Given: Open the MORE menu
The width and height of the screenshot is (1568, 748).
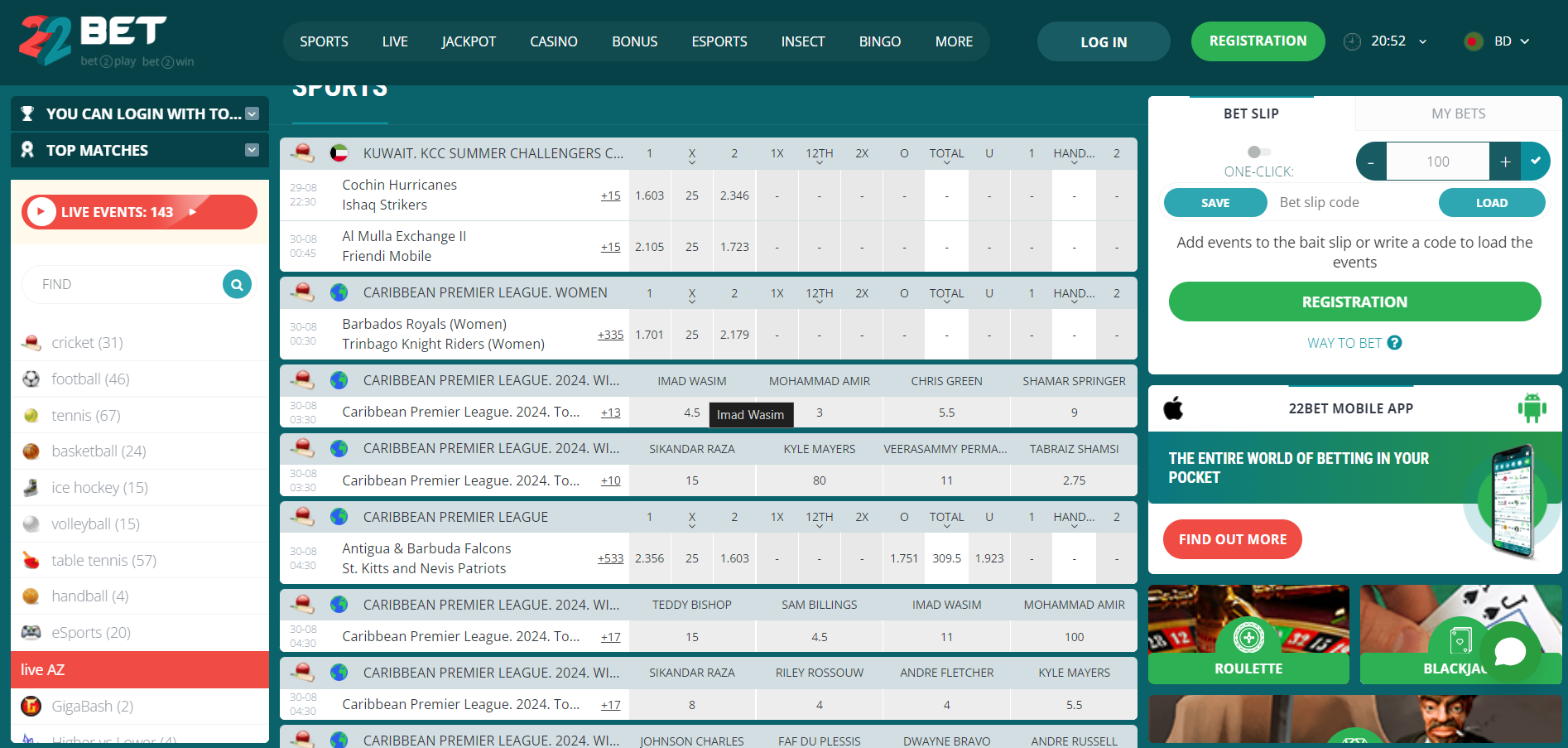Looking at the screenshot, I should click(954, 41).
